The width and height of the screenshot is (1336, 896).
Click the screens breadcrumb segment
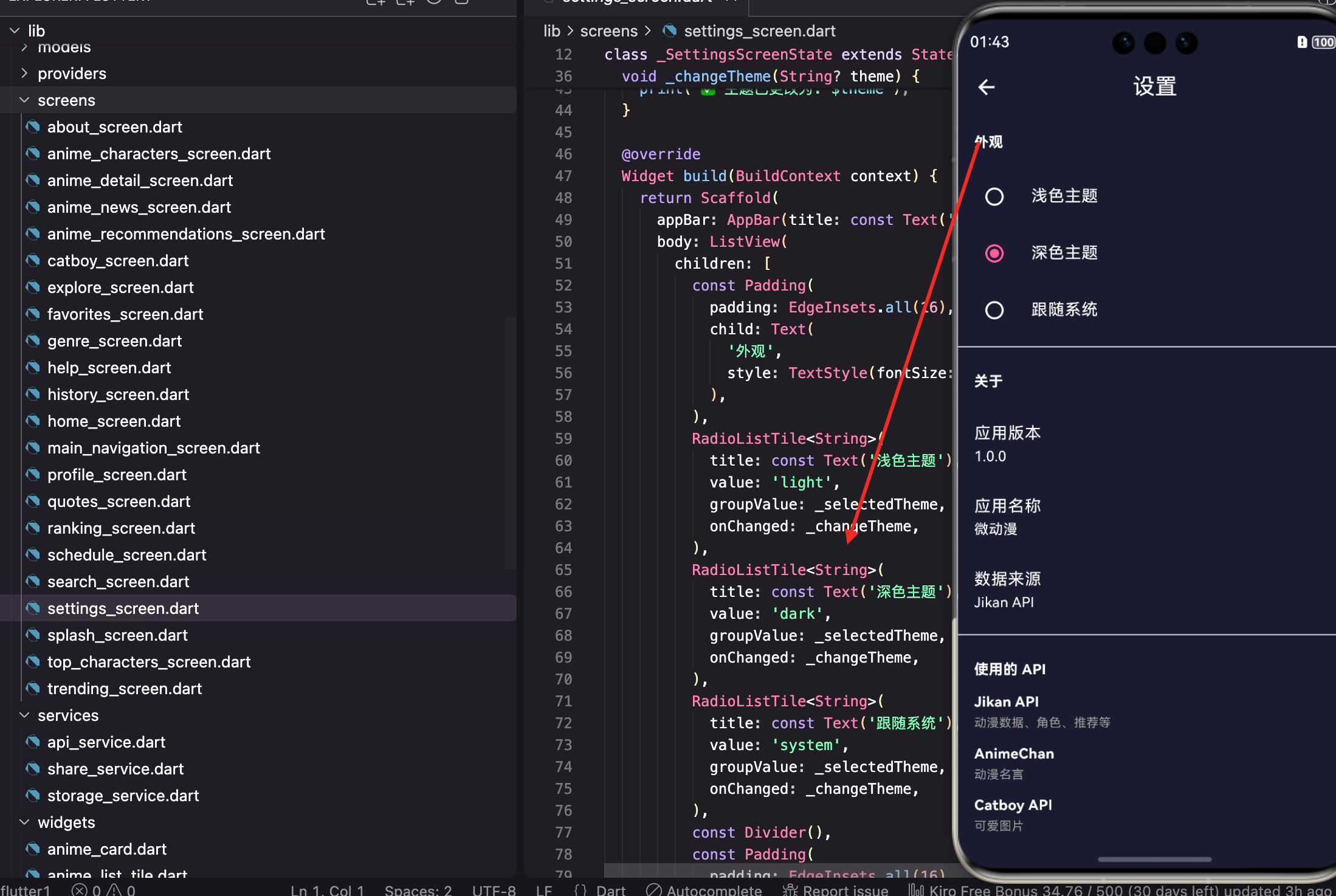click(608, 31)
